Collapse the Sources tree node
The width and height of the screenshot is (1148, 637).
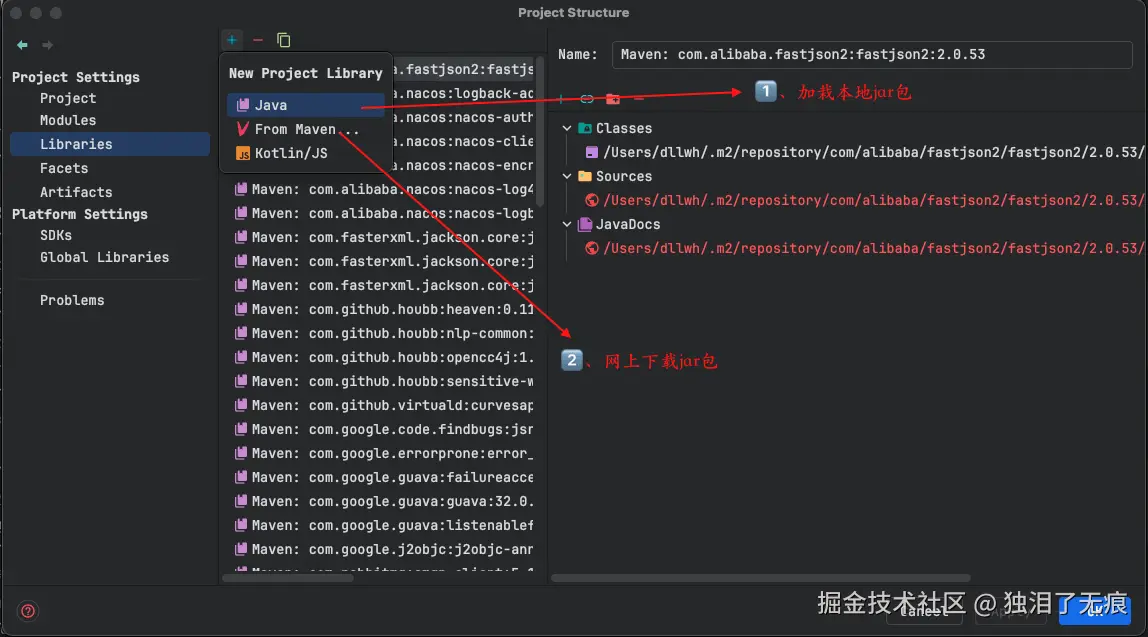click(567, 176)
